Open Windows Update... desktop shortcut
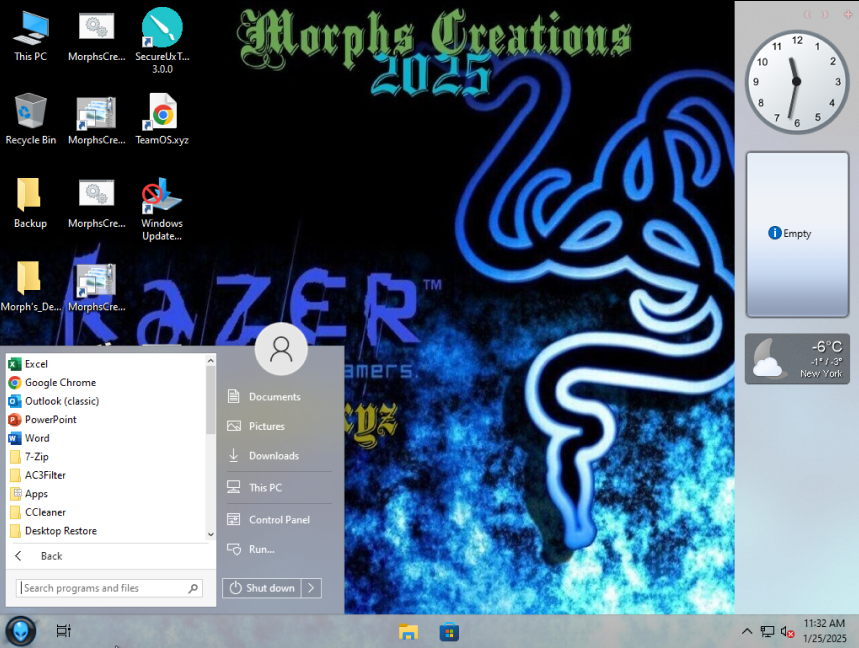Viewport: 859px width, 648px height. click(162, 209)
